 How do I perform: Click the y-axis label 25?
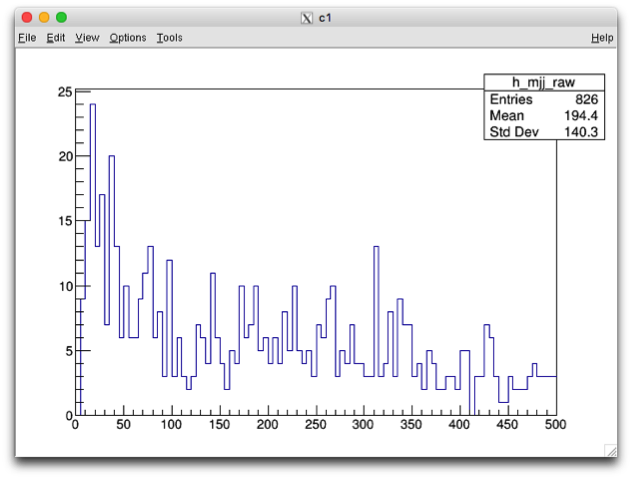(x=65, y=92)
